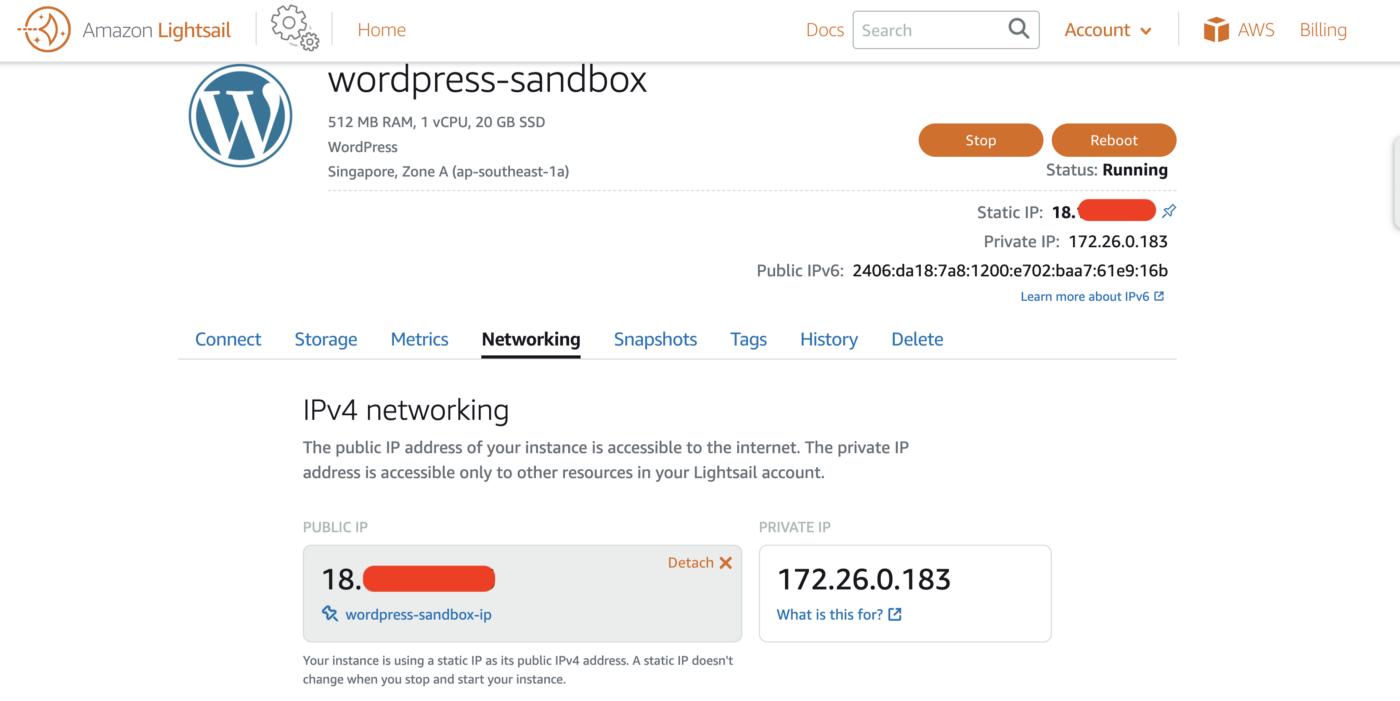Switch to the Networking tab
The height and width of the screenshot is (701, 1400).
coord(530,339)
